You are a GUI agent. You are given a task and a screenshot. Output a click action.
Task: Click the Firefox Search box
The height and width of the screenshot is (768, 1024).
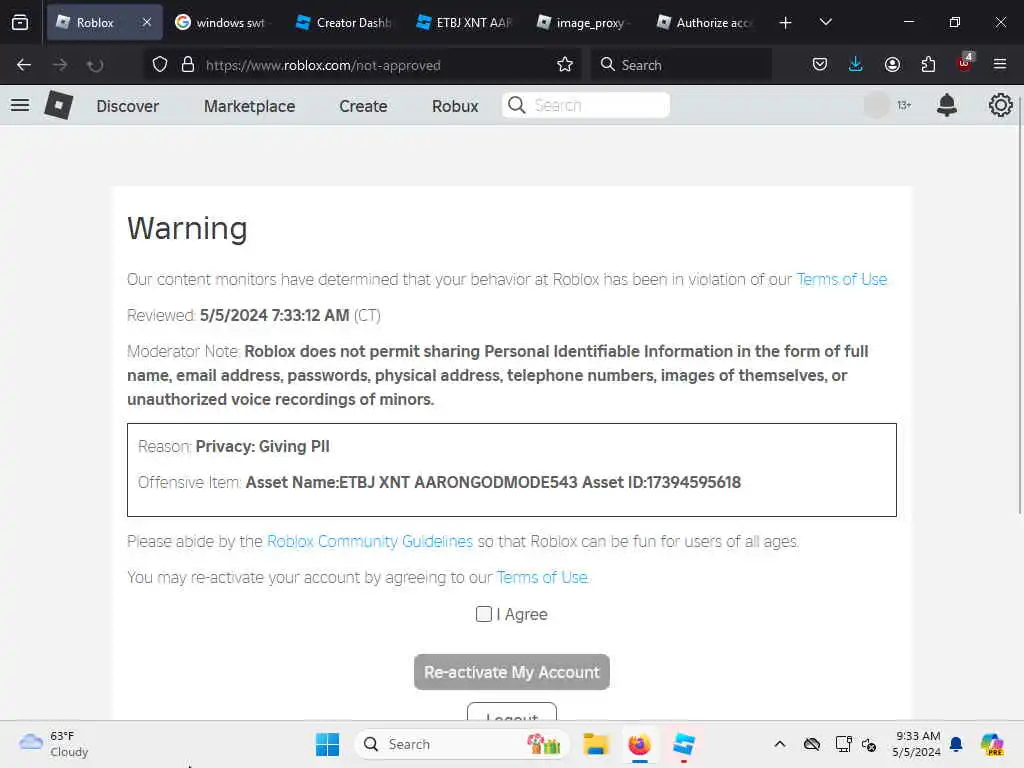(x=681, y=65)
